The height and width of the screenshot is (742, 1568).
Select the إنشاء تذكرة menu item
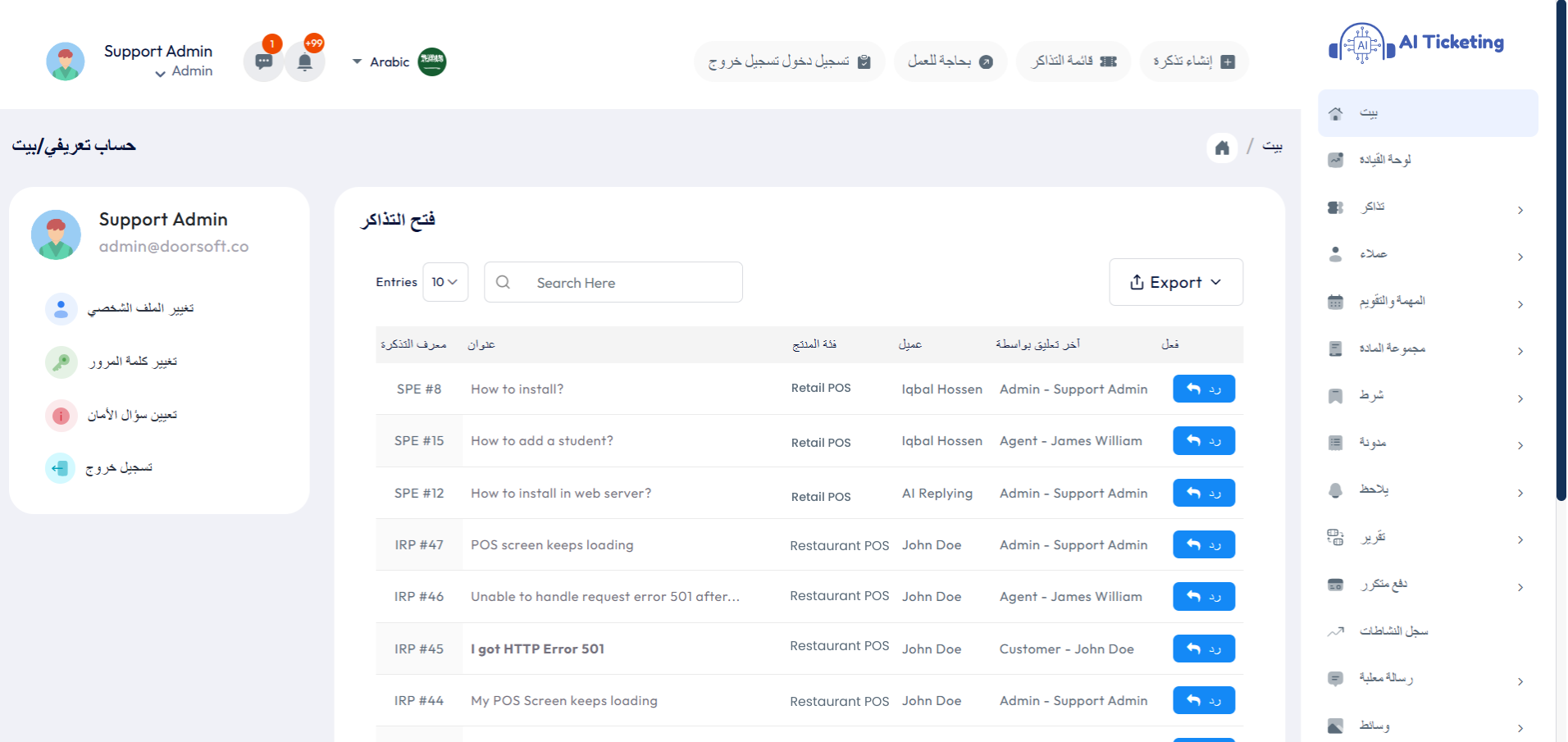1194,61
